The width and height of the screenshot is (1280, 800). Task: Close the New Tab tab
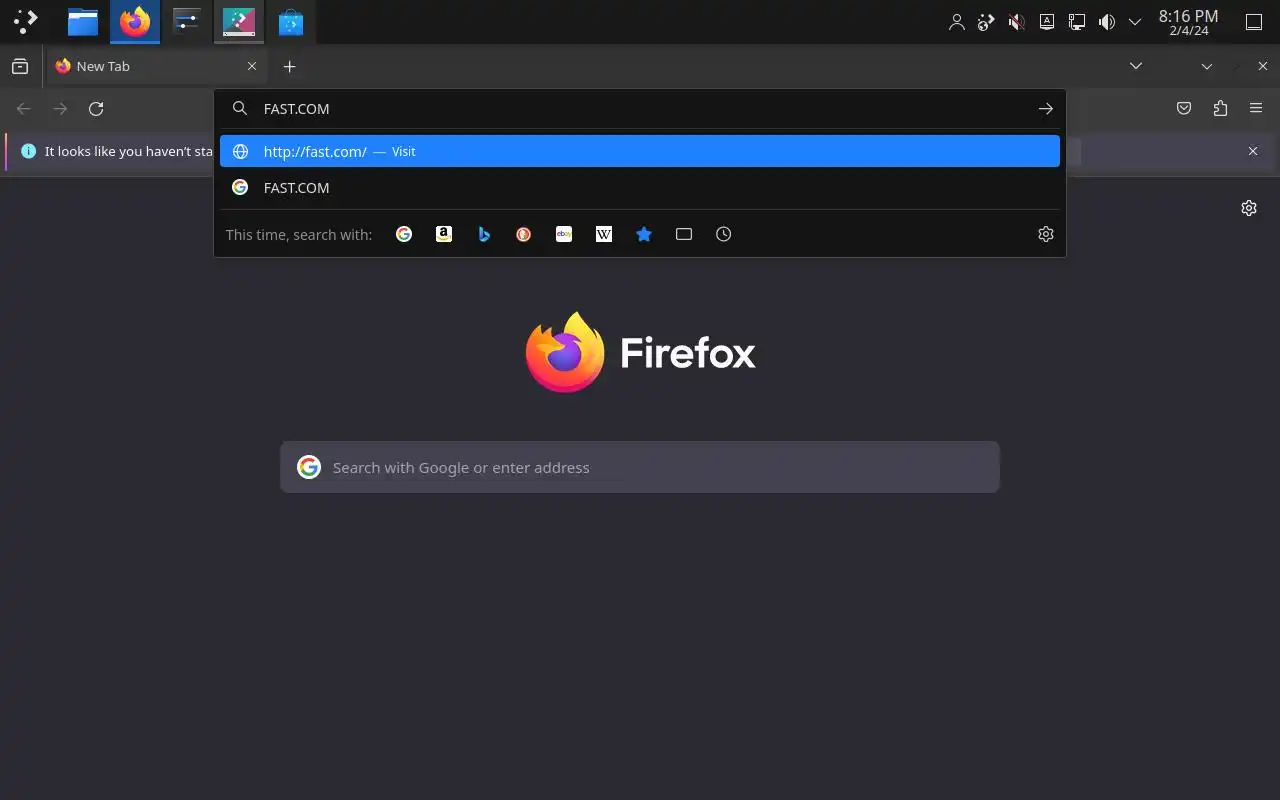252,66
